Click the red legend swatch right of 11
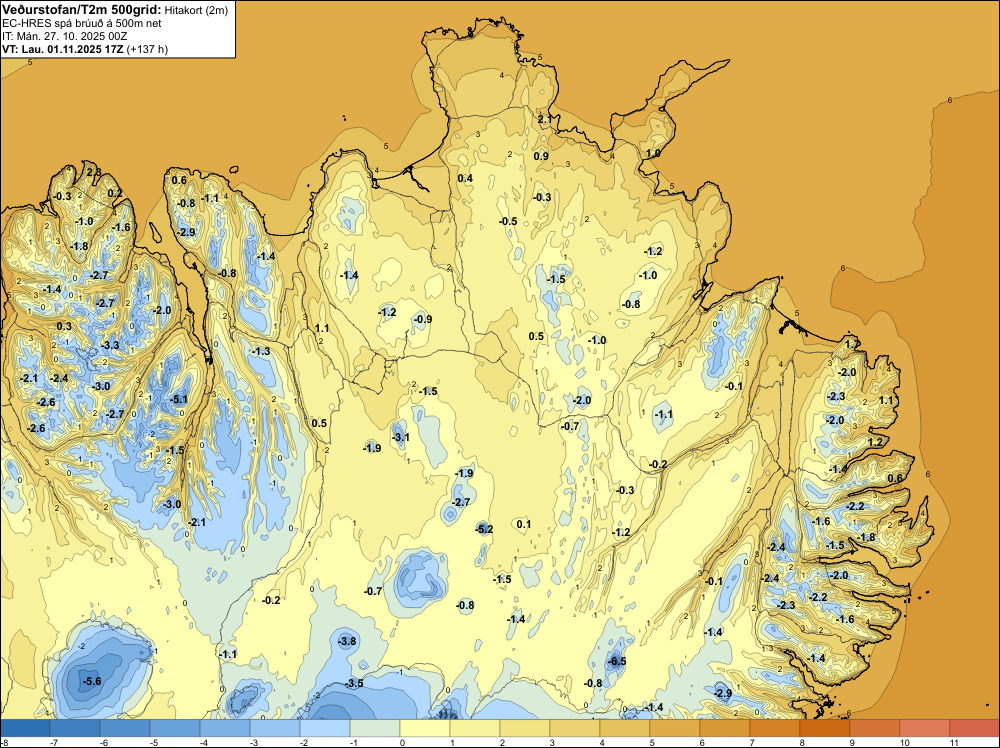Viewport: 1000px width, 748px height. click(974, 728)
